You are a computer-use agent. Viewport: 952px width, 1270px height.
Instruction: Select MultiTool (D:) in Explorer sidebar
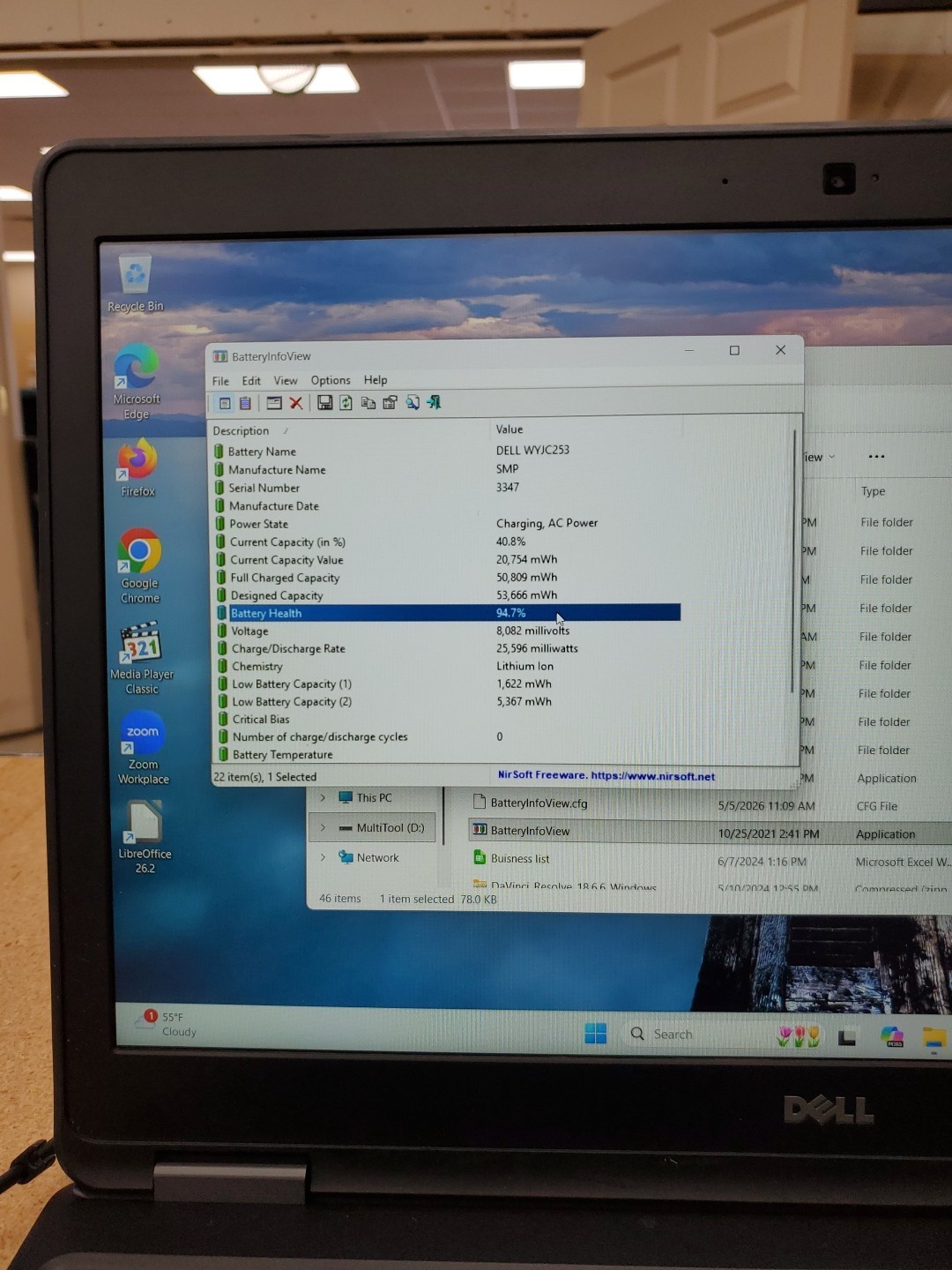374,827
